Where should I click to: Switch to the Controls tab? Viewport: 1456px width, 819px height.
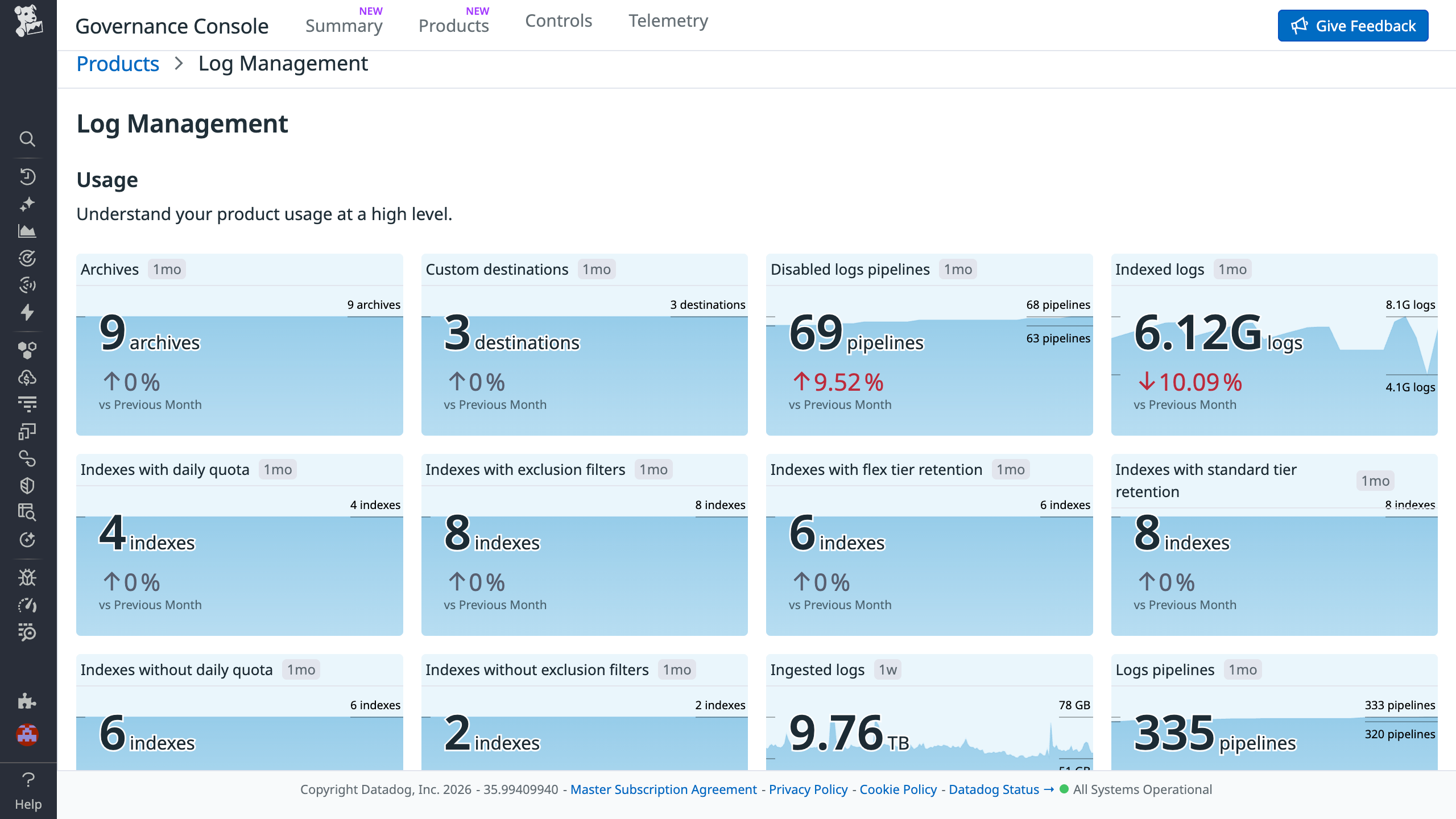(x=559, y=21)
